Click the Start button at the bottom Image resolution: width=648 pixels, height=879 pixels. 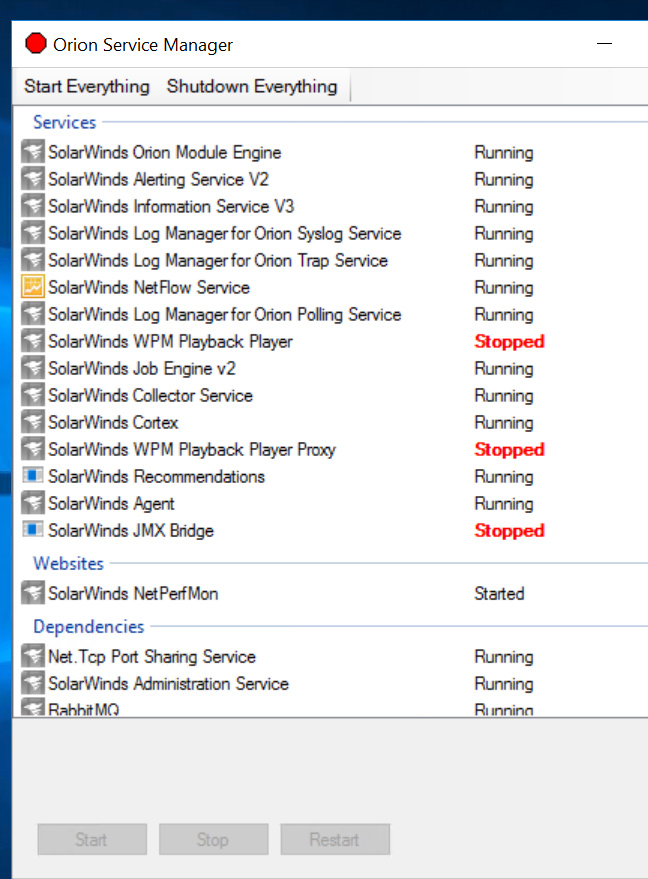tap(92, 839)
